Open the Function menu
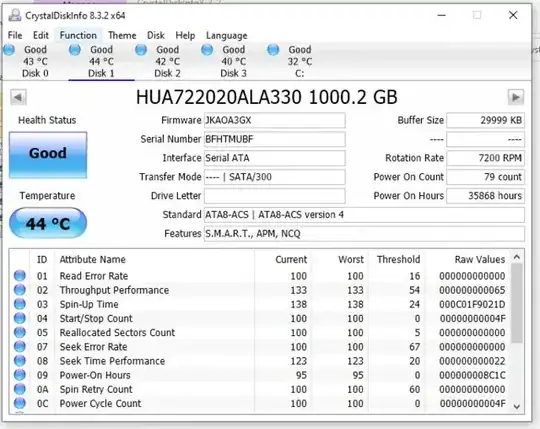 78,35
